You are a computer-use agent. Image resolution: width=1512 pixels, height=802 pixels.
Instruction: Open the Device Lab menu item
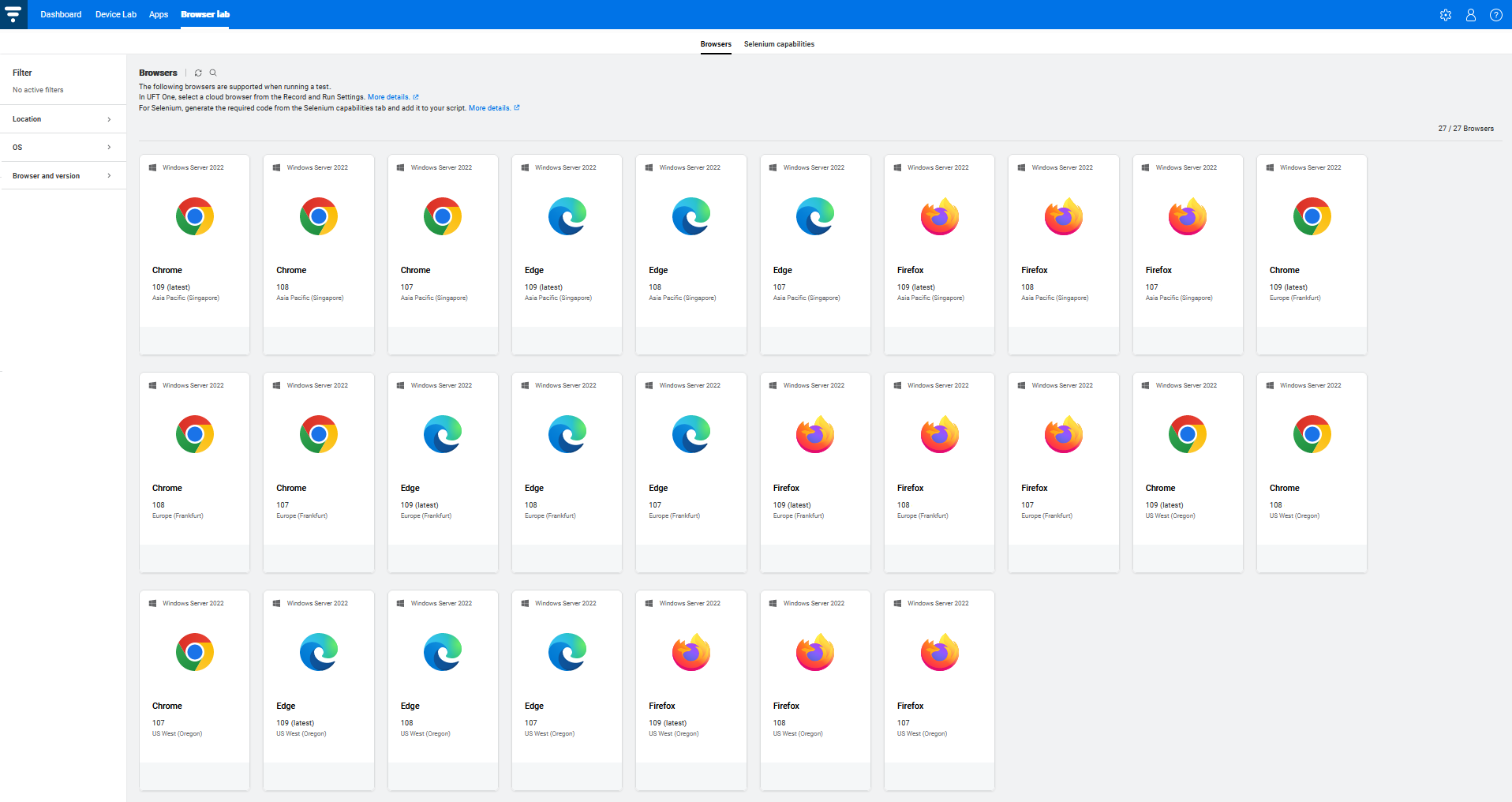115,14
